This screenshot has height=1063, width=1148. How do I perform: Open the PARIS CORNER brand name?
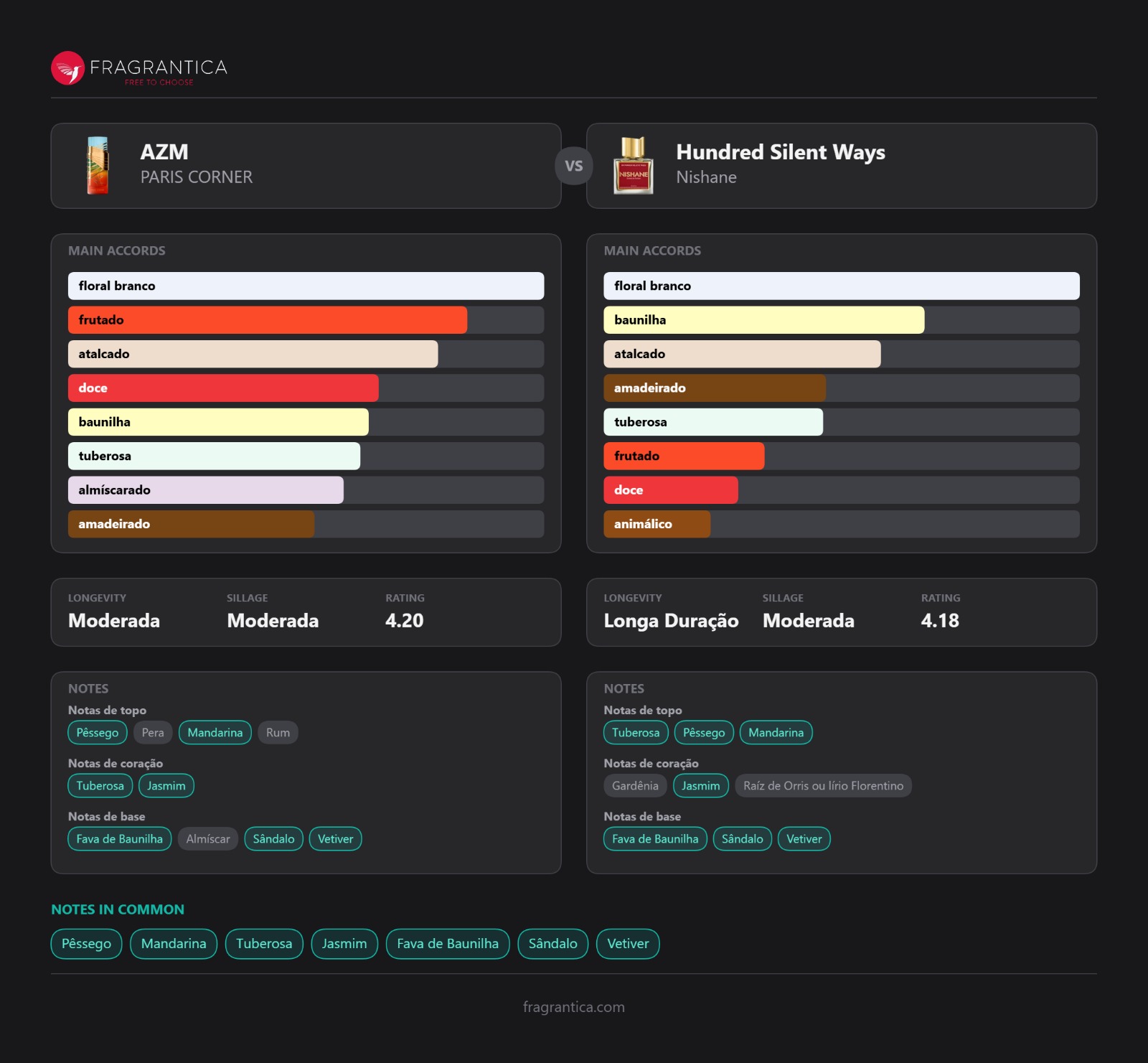tap(196, 177)
